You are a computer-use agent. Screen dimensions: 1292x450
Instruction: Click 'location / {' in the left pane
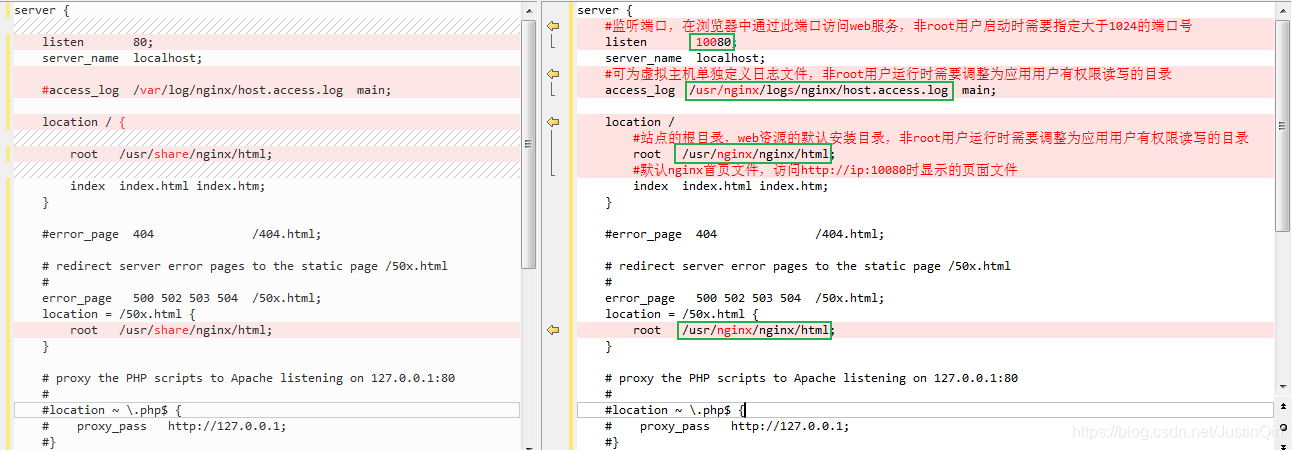pyautogui.click(x=84, y=122)
